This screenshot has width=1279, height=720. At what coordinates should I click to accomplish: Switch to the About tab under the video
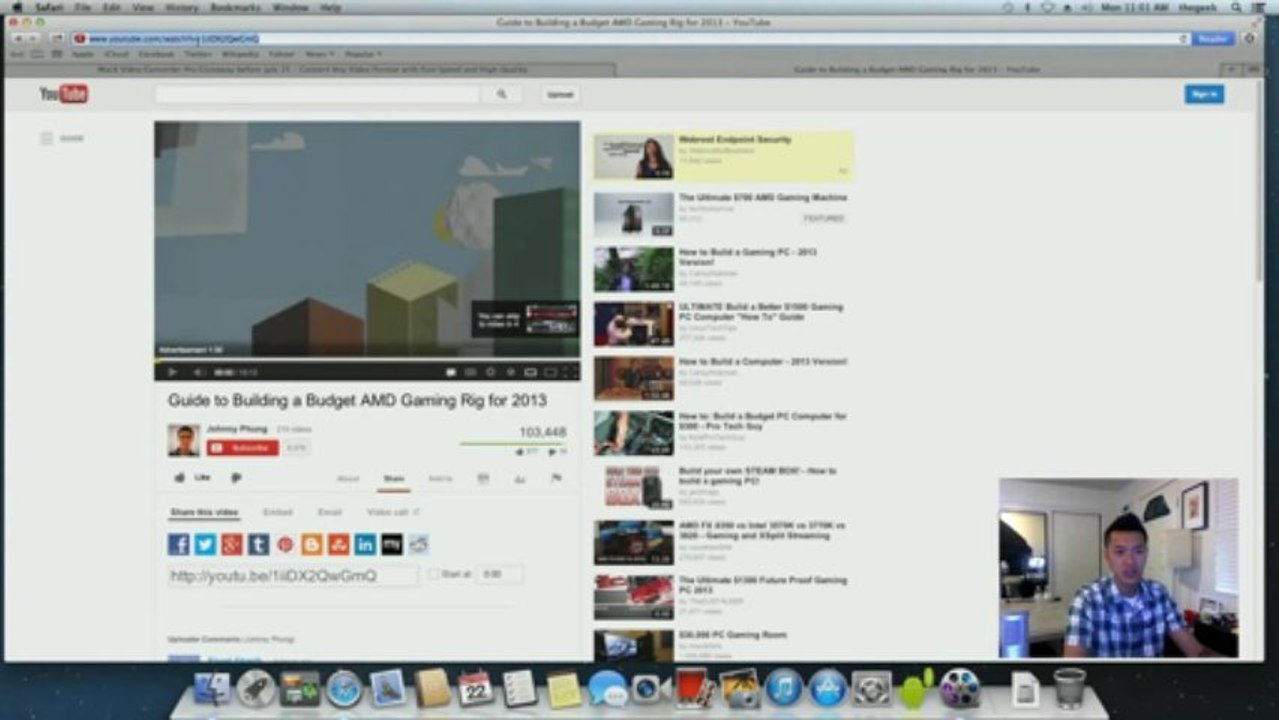click(x=348, y=479)
